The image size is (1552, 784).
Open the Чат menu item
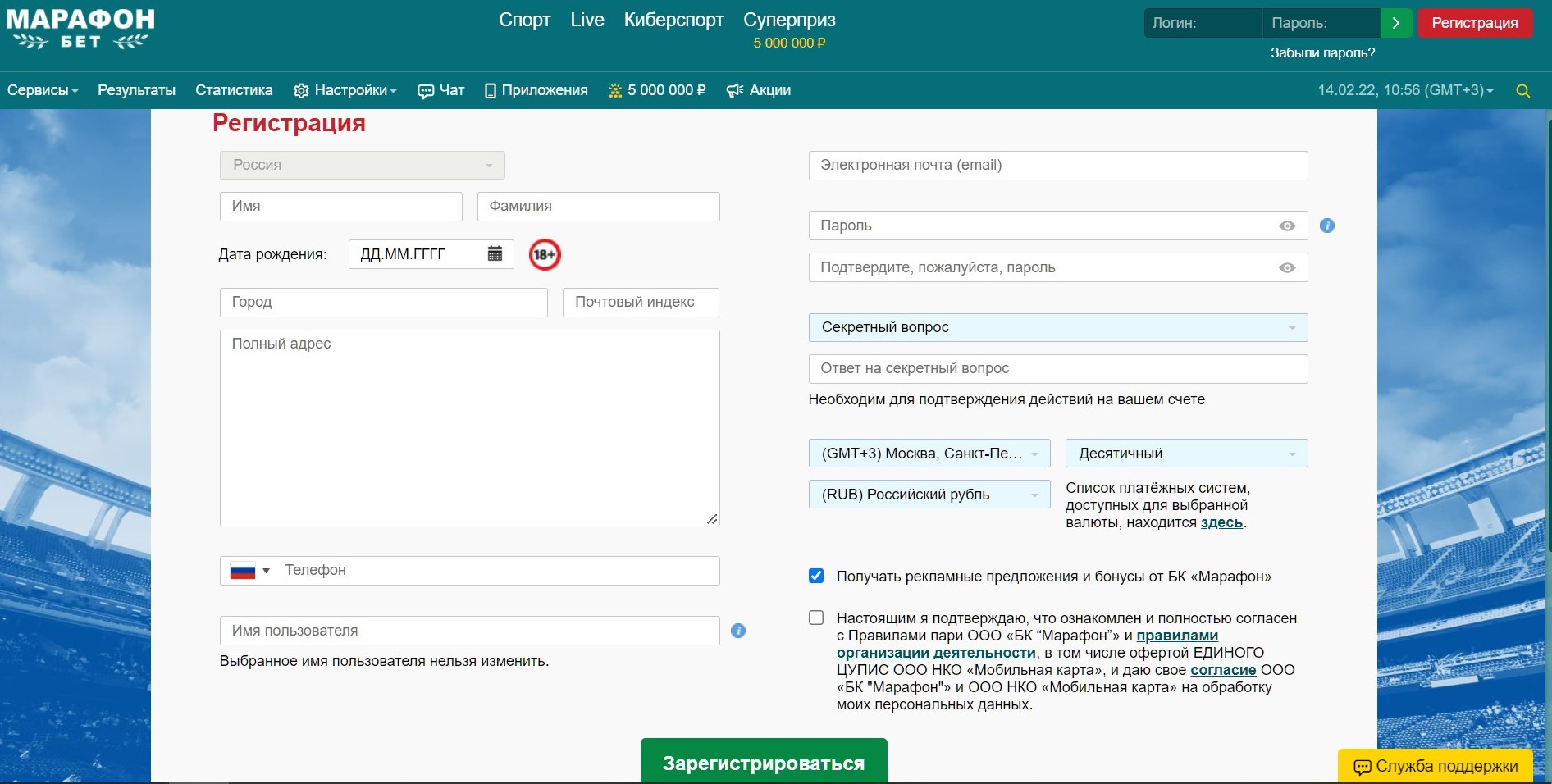pos(441,90)
